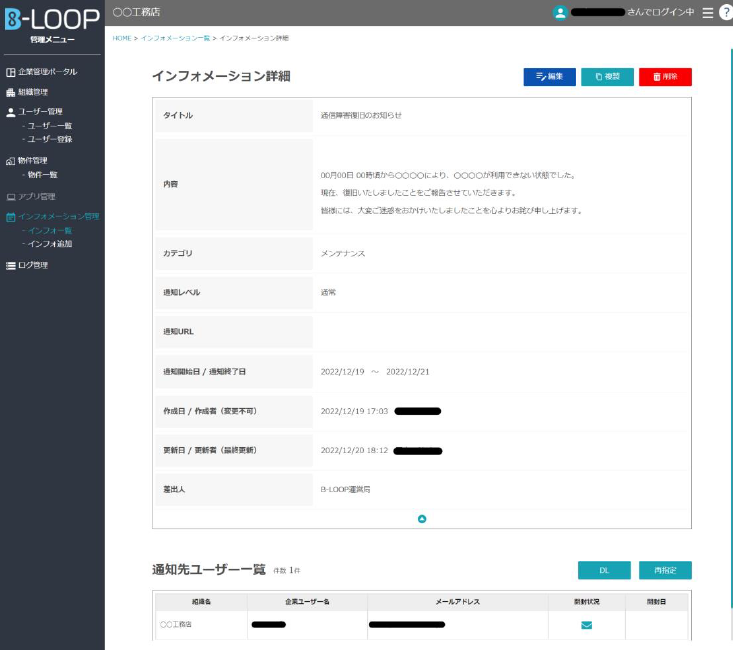Click the 企業管理ポータル sidebar icon
The width and height of the screenshot is (733, 650).
[x=11, y=72]
